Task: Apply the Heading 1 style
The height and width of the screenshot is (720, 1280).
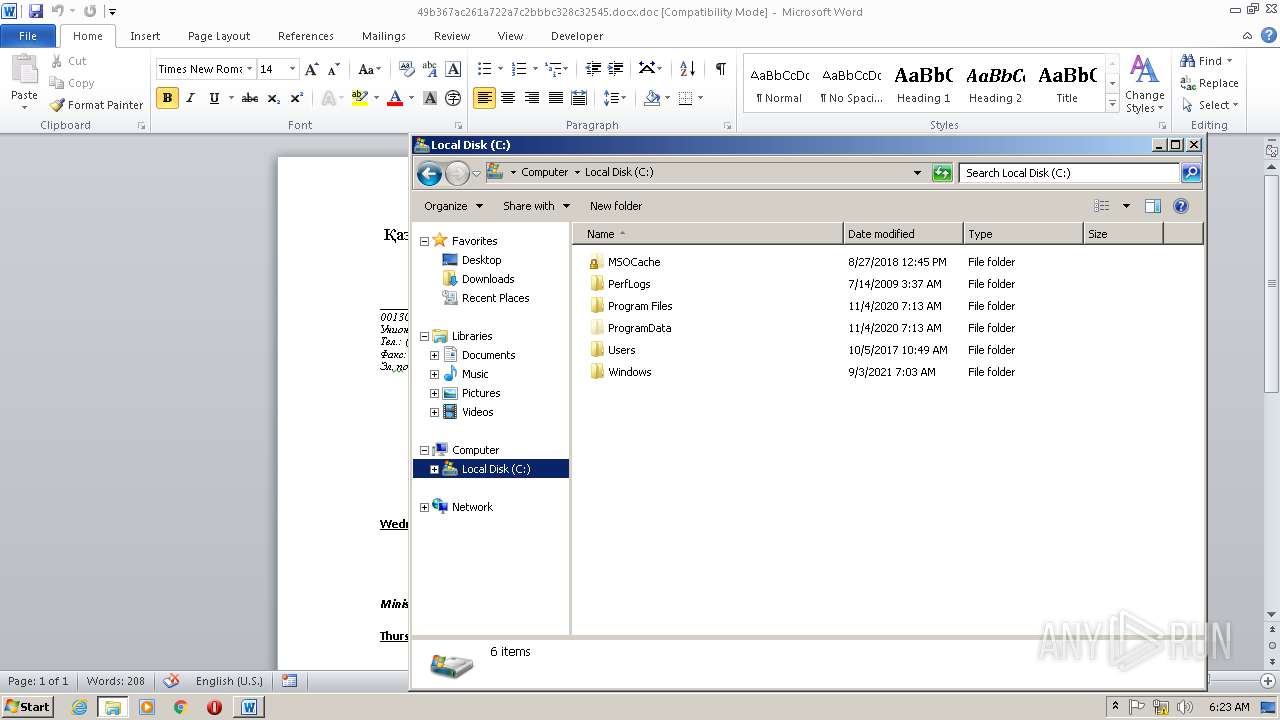Action: tap(923, 84)
